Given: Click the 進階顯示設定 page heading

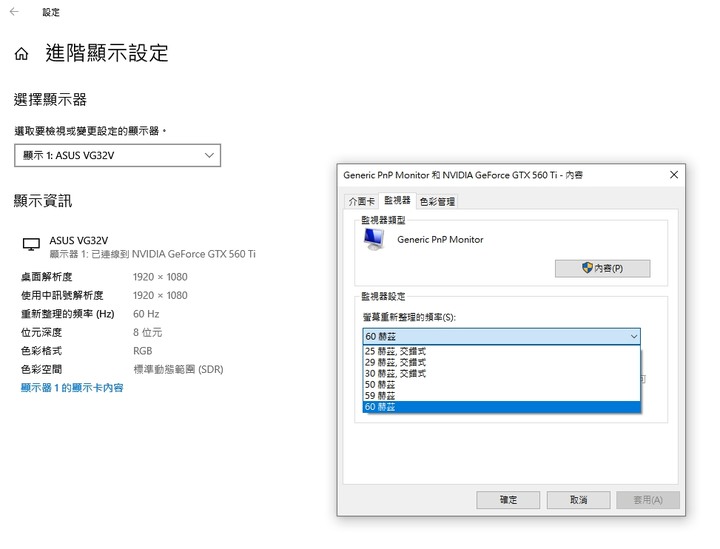Looking at the screenshot, I should point(107,53).
